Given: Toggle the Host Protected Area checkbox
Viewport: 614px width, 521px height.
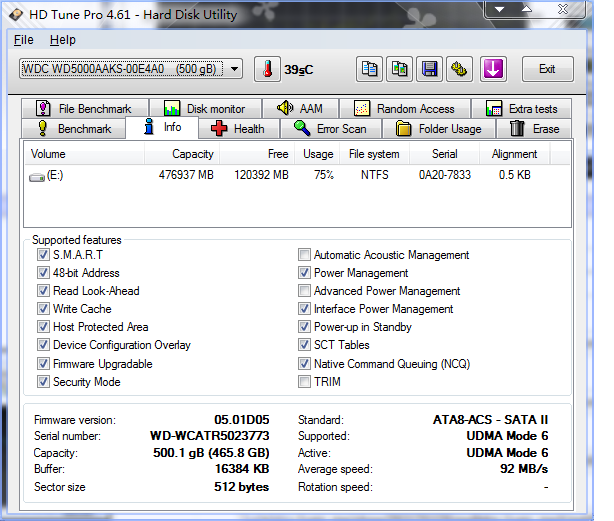Looking at the screenshot, I should pos(43,327).
